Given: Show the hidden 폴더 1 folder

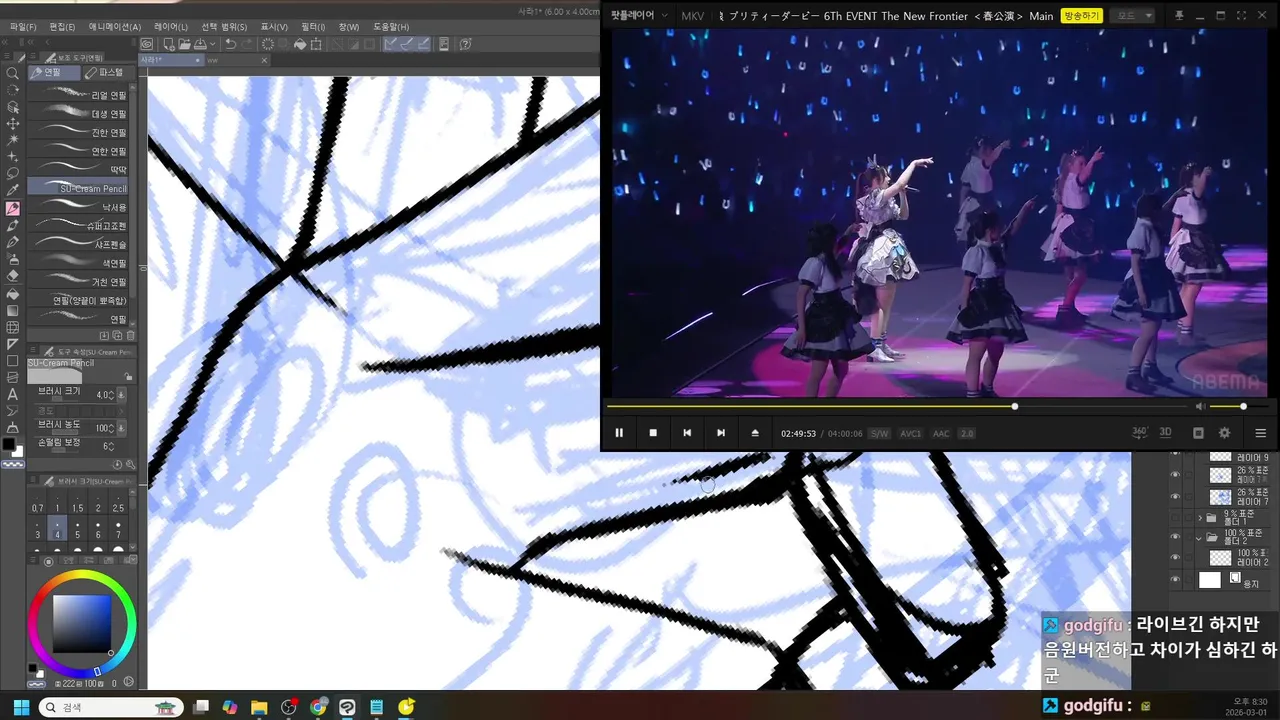Looking at the screenshot, I should point(1175,517).
